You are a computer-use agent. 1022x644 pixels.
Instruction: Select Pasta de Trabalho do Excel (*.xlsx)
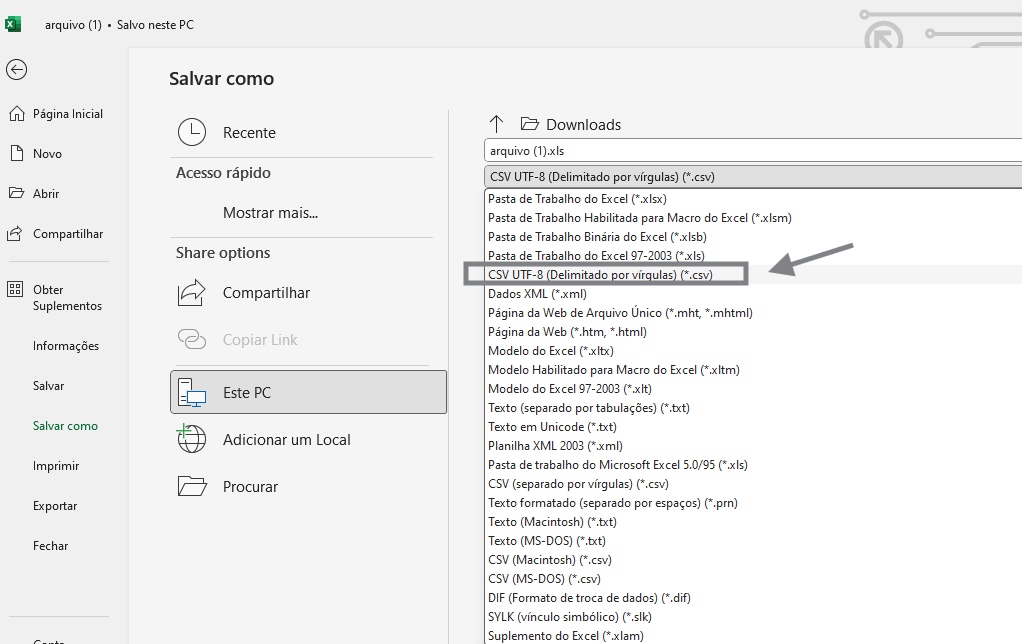click(x=577, y=199)
